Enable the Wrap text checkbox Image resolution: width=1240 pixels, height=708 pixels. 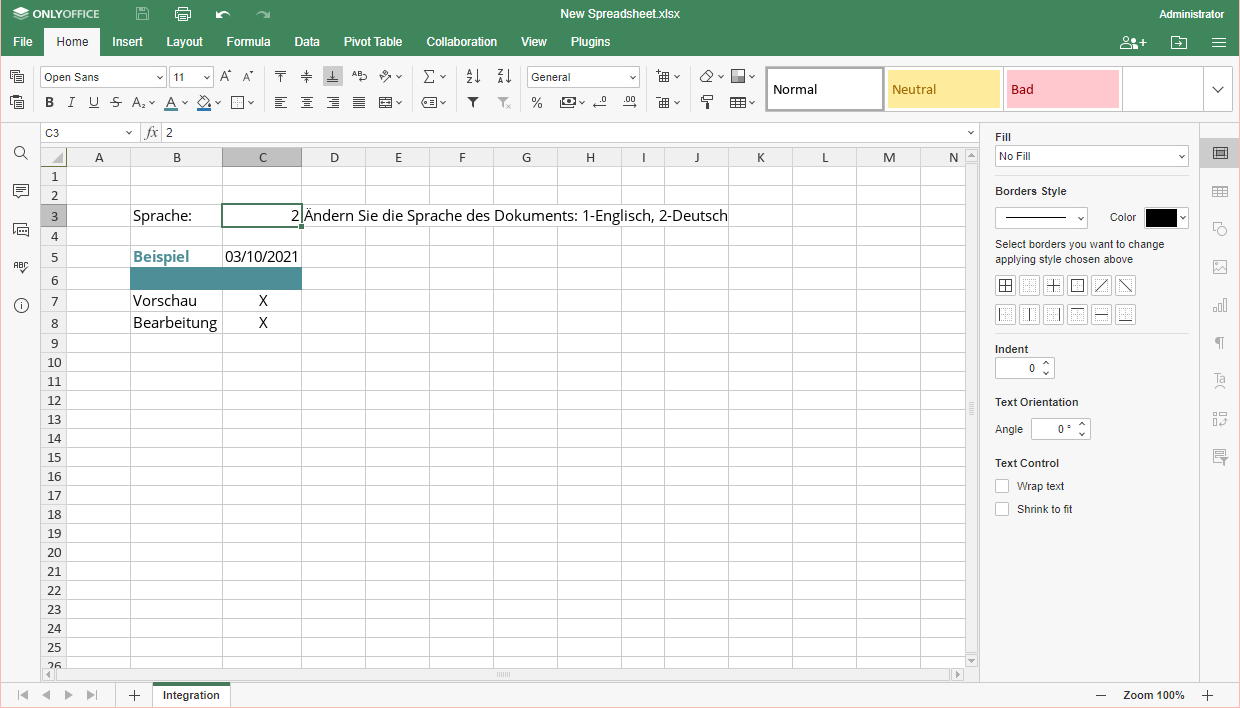pyautogui.click(x=1002, y=486)
